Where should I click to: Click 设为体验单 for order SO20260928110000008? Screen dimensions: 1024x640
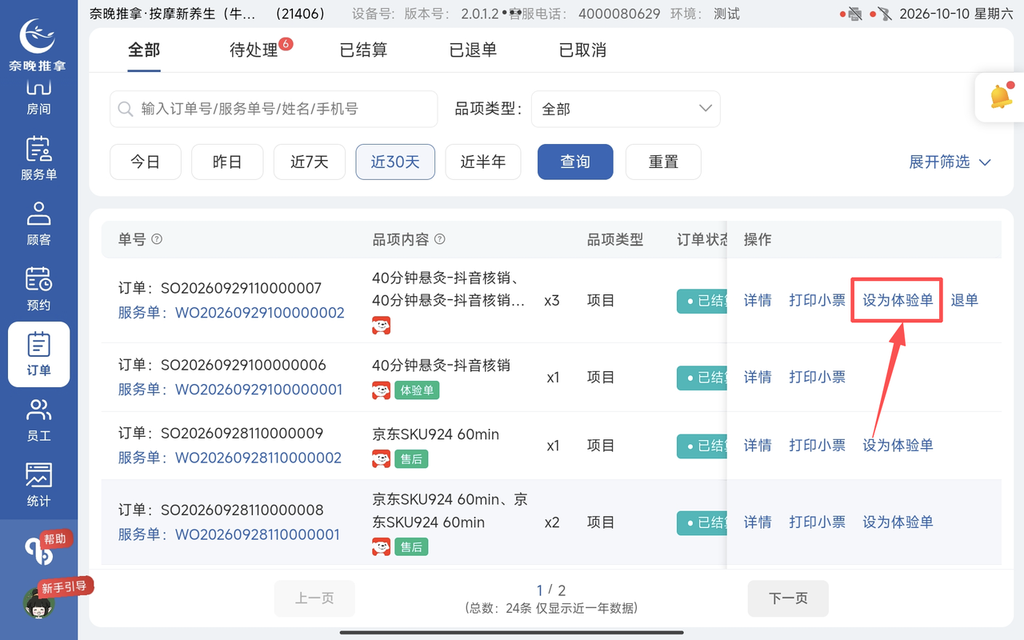click(x=897, y=522)
